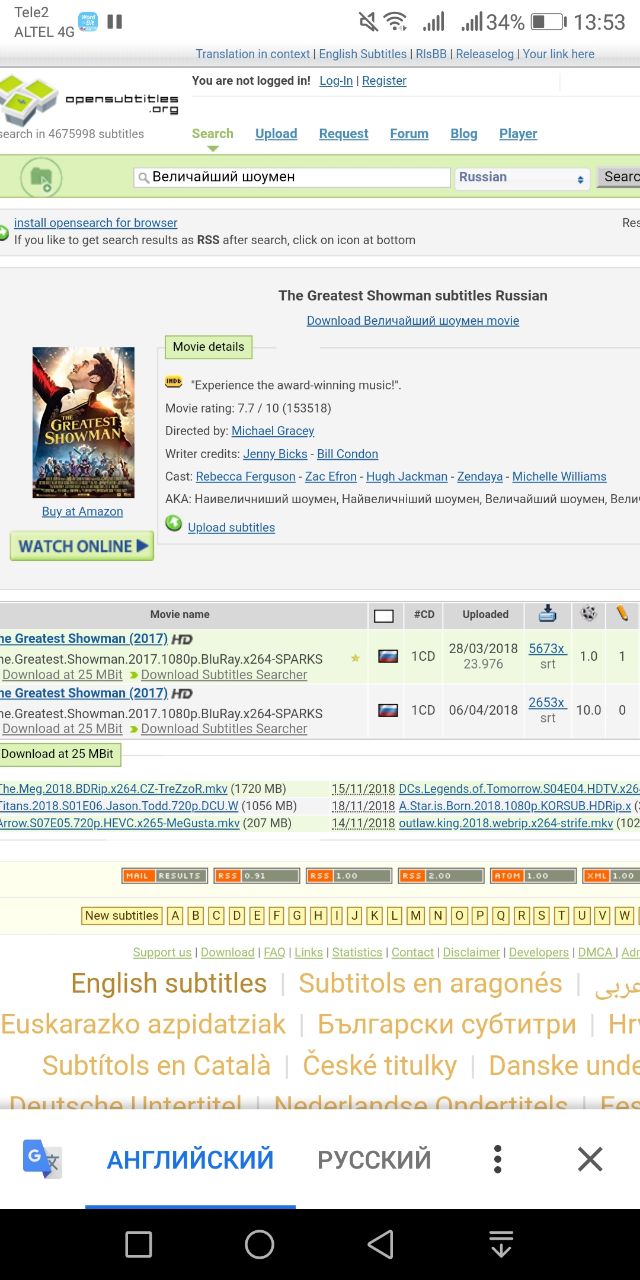
Task: Click Download Величайший шоумен movie link
Action: pos(413,321)
